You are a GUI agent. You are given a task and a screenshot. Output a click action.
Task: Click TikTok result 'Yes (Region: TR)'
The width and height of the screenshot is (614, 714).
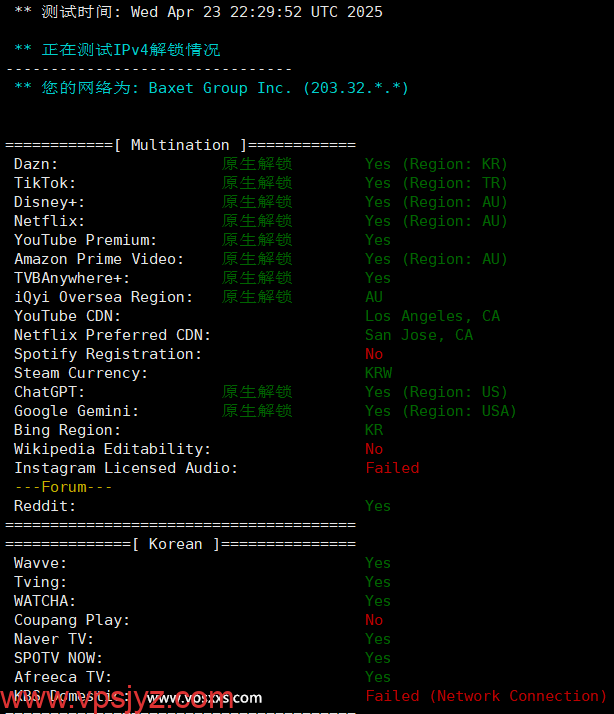(436, 183)
